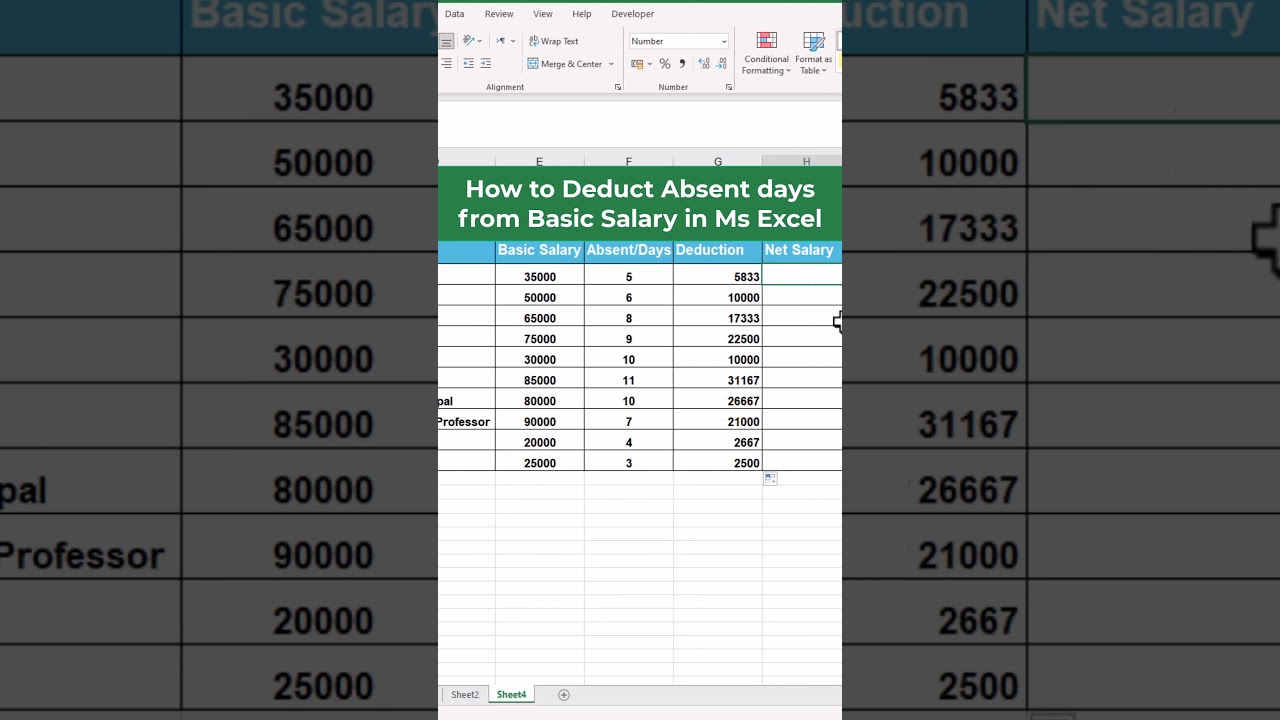This screenshot has width=1280, height=720.
Task: Select column H header
Action: click(x=802, y=160)
